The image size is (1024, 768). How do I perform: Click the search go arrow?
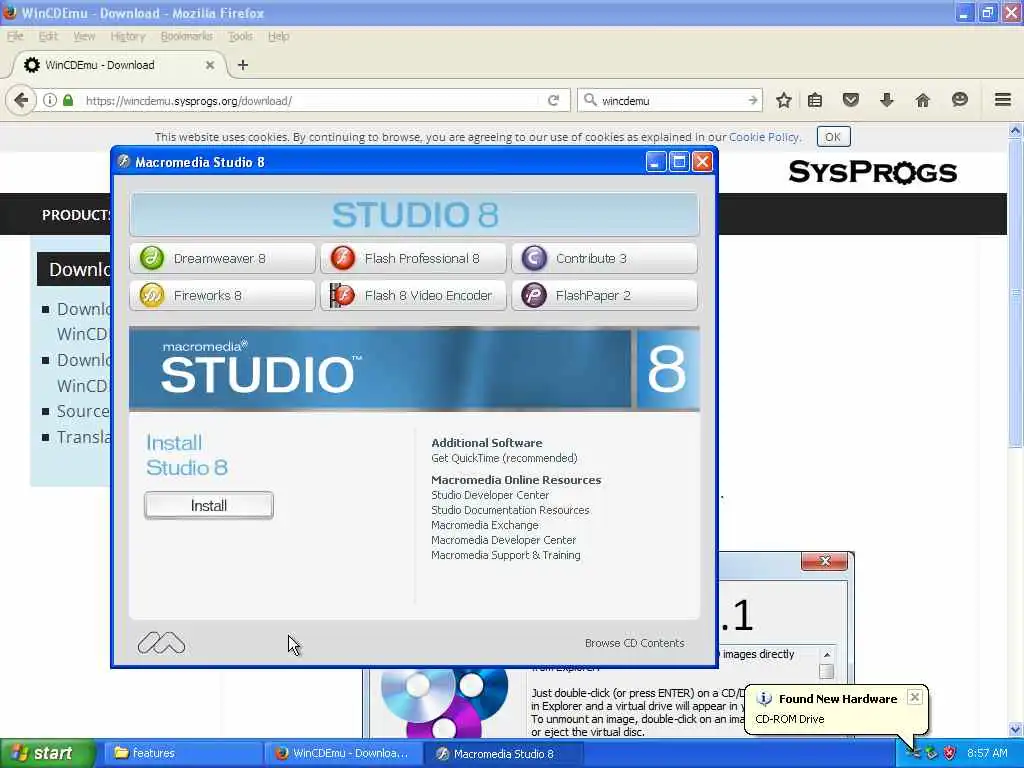tap(753, 101)
